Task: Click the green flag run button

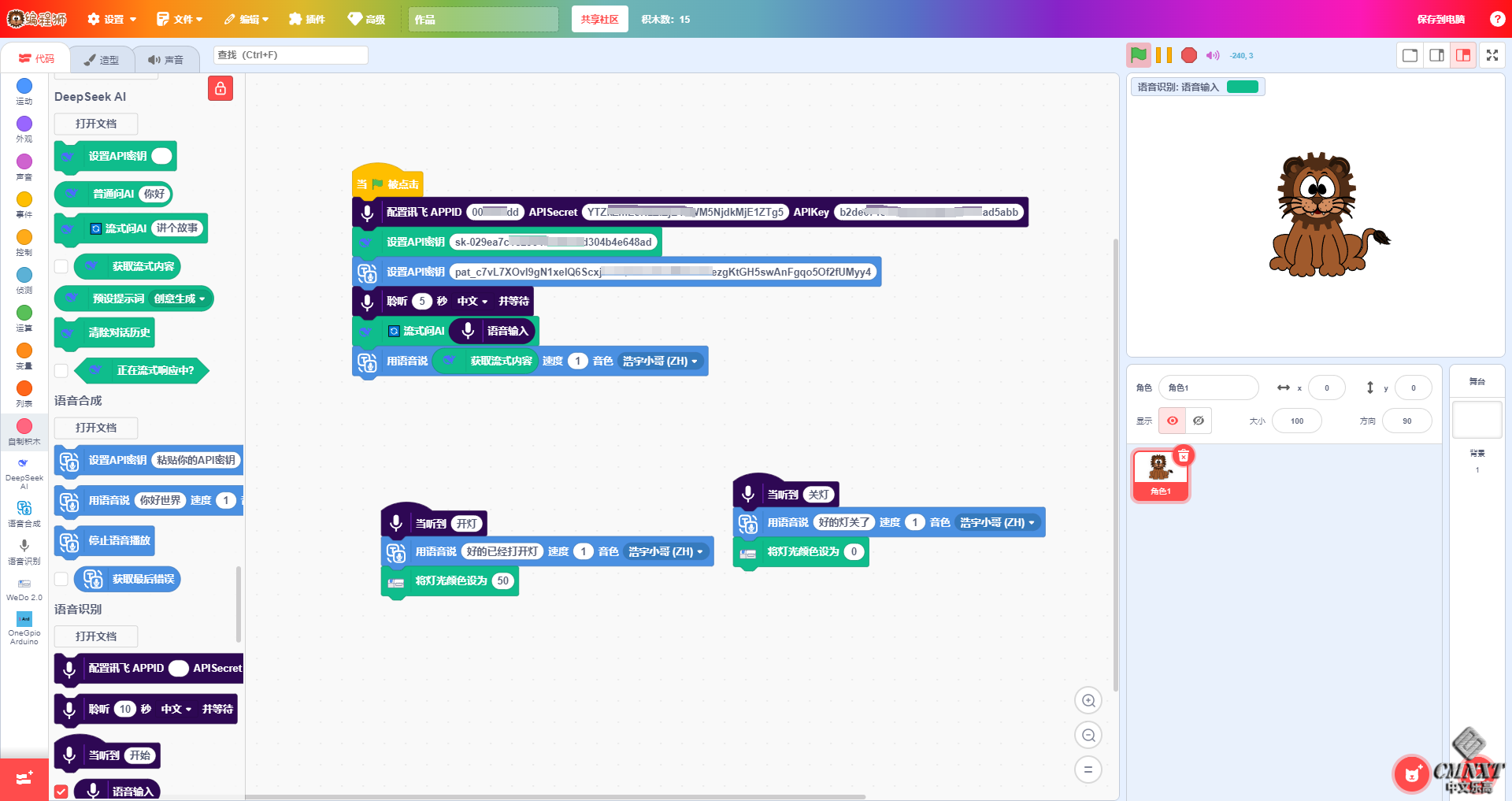Action: coord(1138,55)
